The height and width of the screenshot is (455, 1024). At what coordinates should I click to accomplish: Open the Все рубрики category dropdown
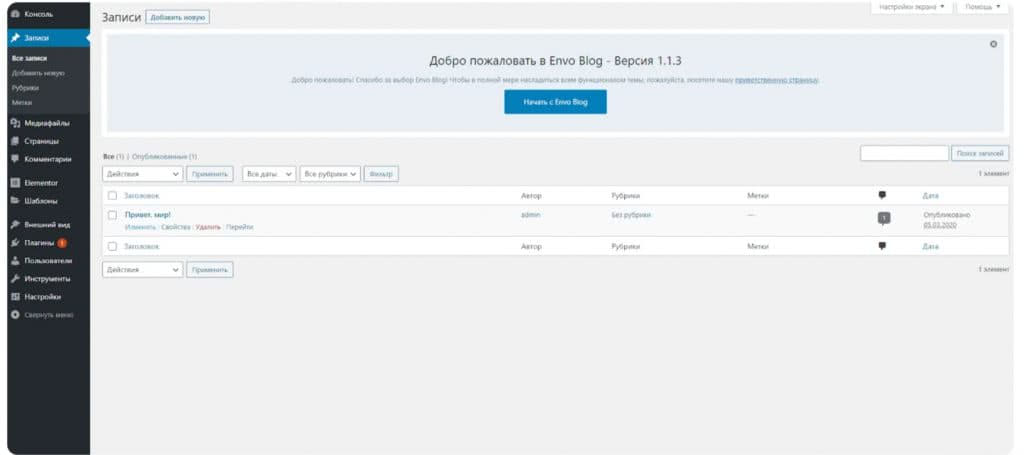(x=330, y=174)
